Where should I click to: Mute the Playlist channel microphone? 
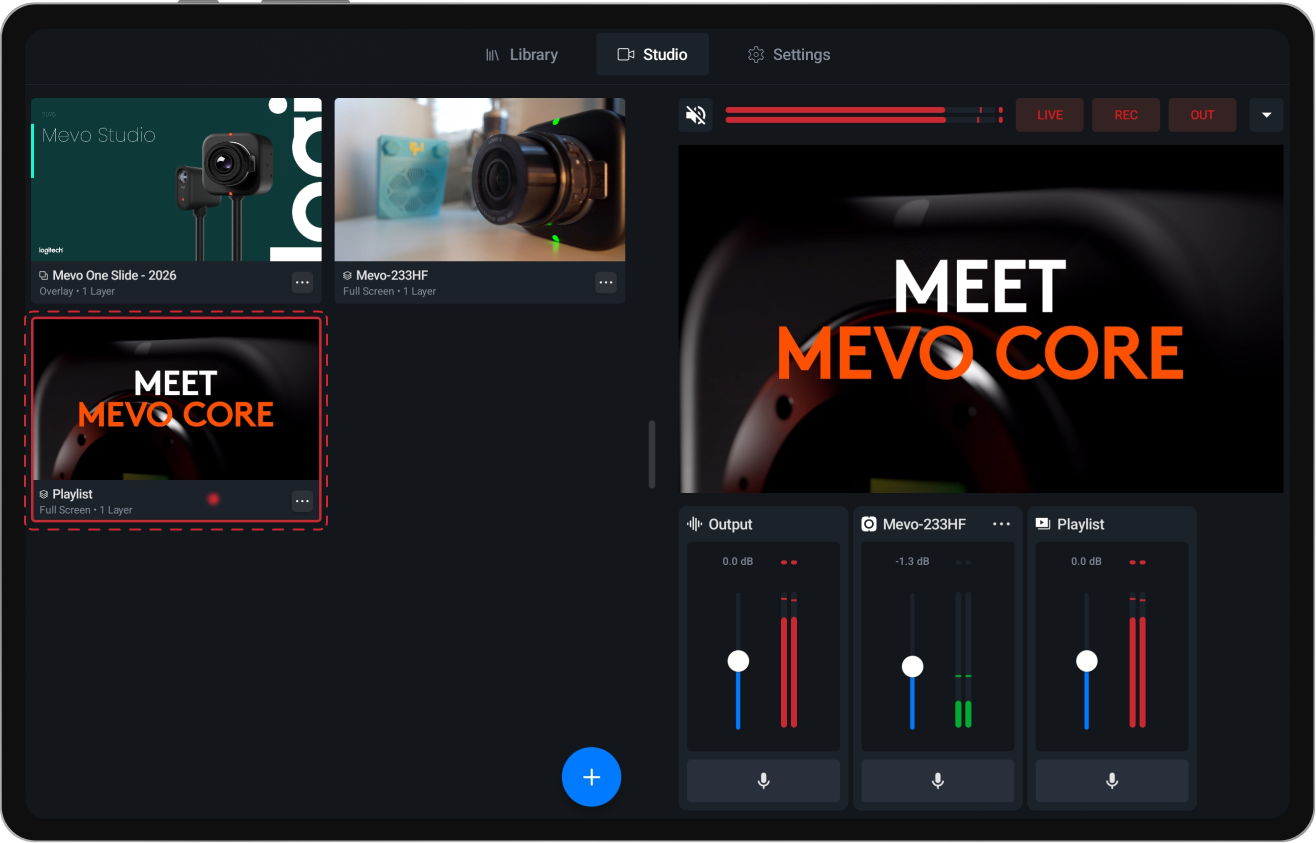click(1110, 781)
